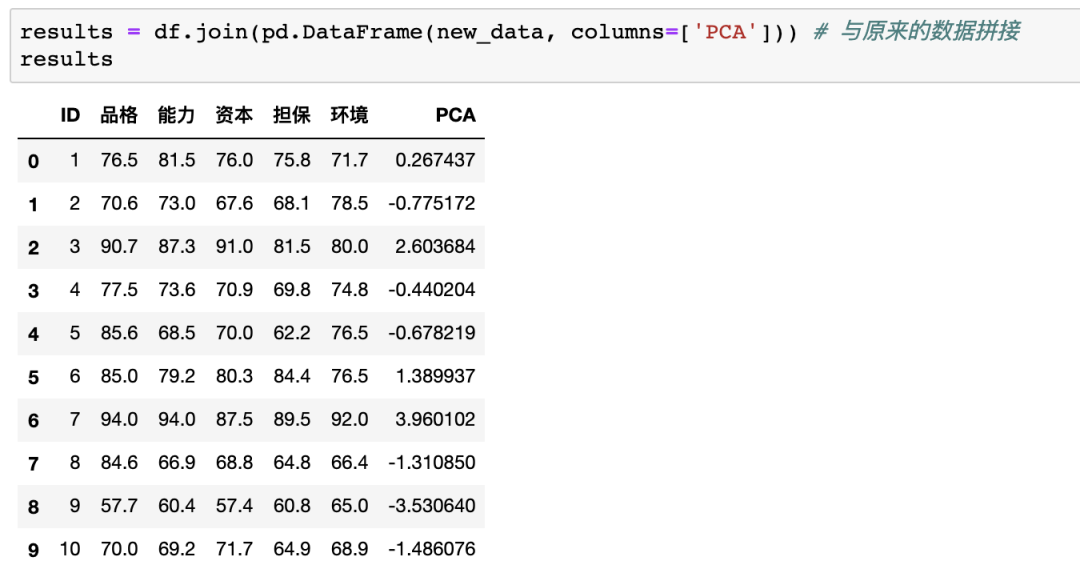Click the 环境 value 92.0 cell
Image resolution: width=1080 pixels, height=573 pixels.
tap(349, 419)
